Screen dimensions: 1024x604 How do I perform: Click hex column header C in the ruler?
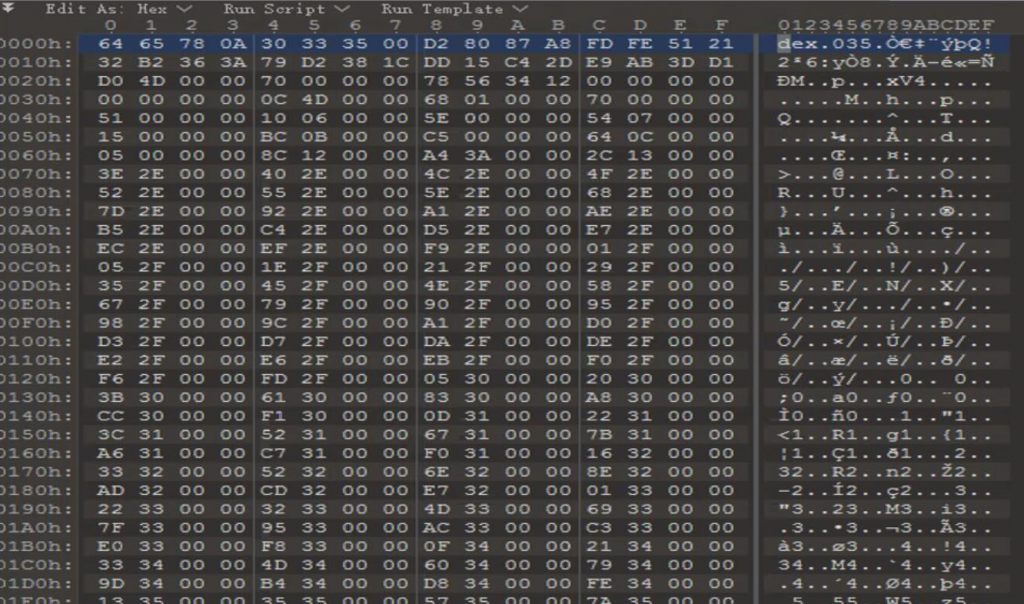point(599,25)
